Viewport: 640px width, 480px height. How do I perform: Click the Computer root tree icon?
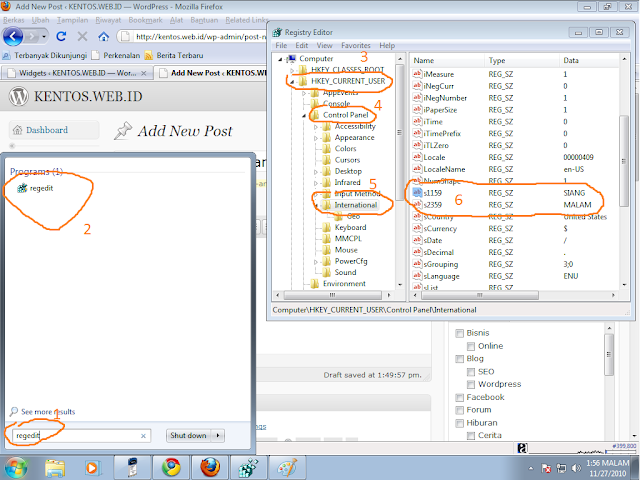(291, 59)
